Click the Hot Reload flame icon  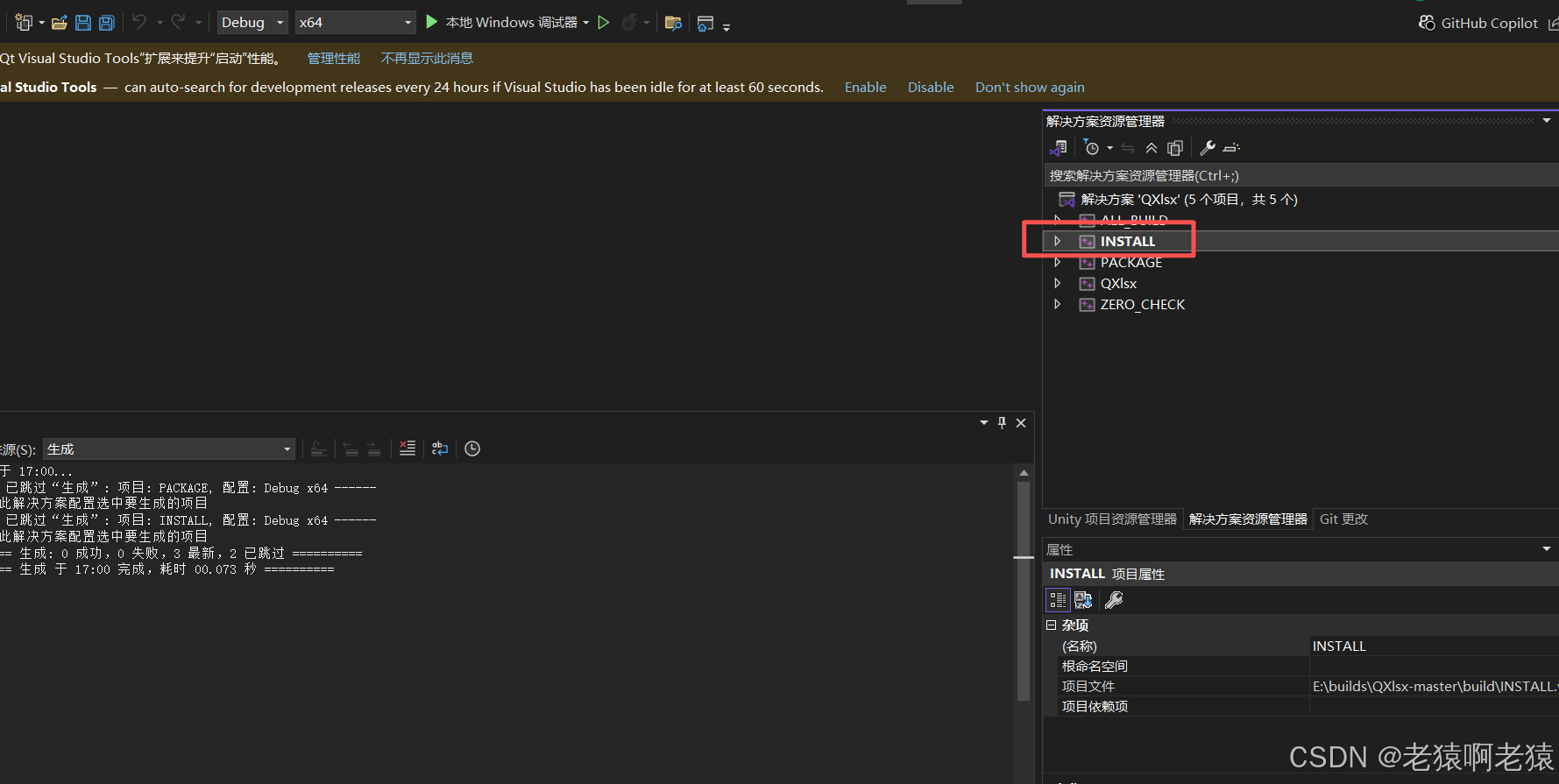tap(628, 23)
